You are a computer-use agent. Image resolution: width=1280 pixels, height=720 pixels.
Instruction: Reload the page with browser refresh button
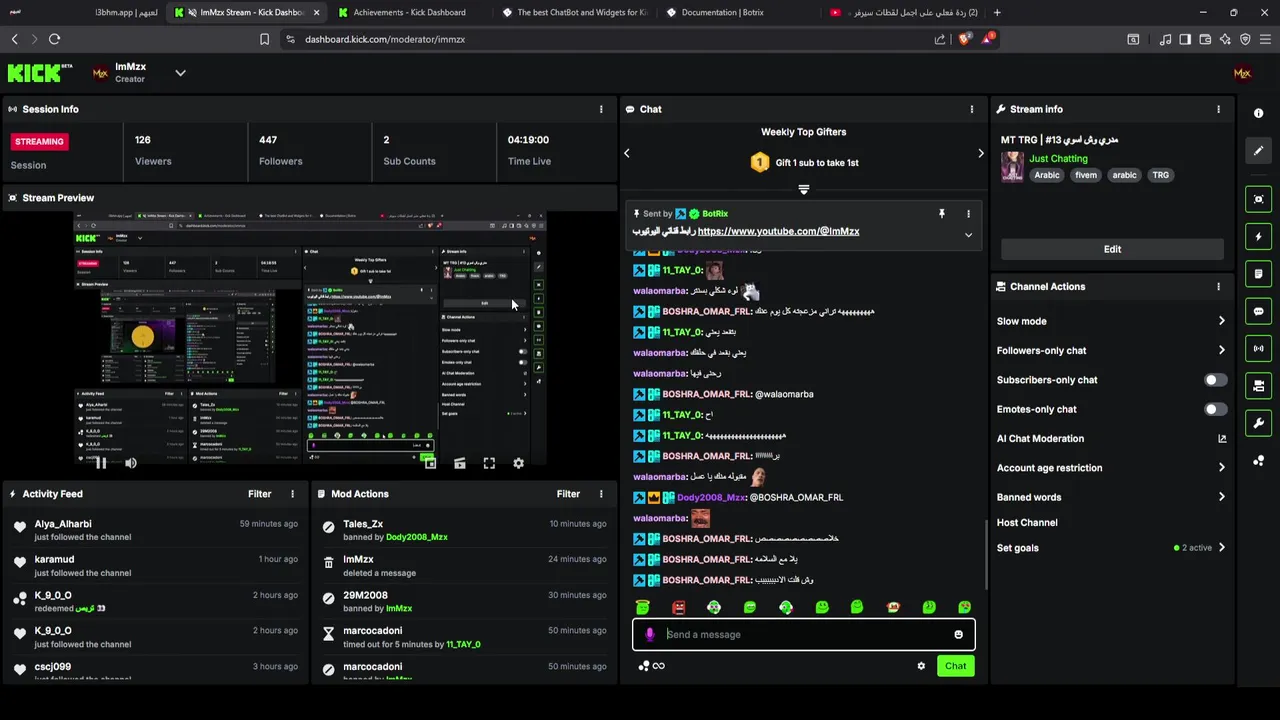tap(54, 39)
